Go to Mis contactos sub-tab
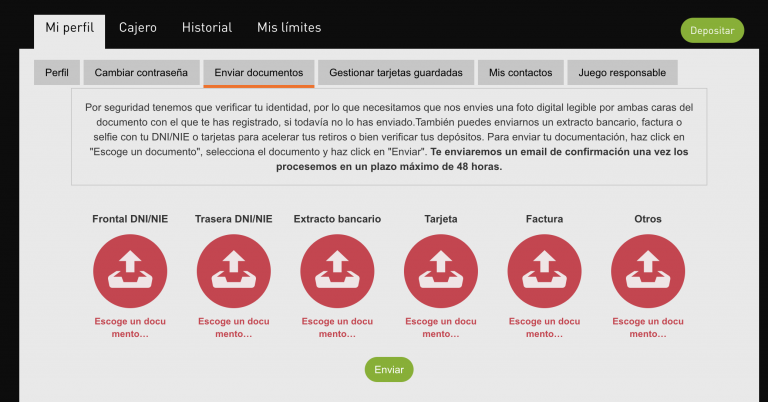The image size is (768, 402). pyautogui.click(x=520, y=73)
